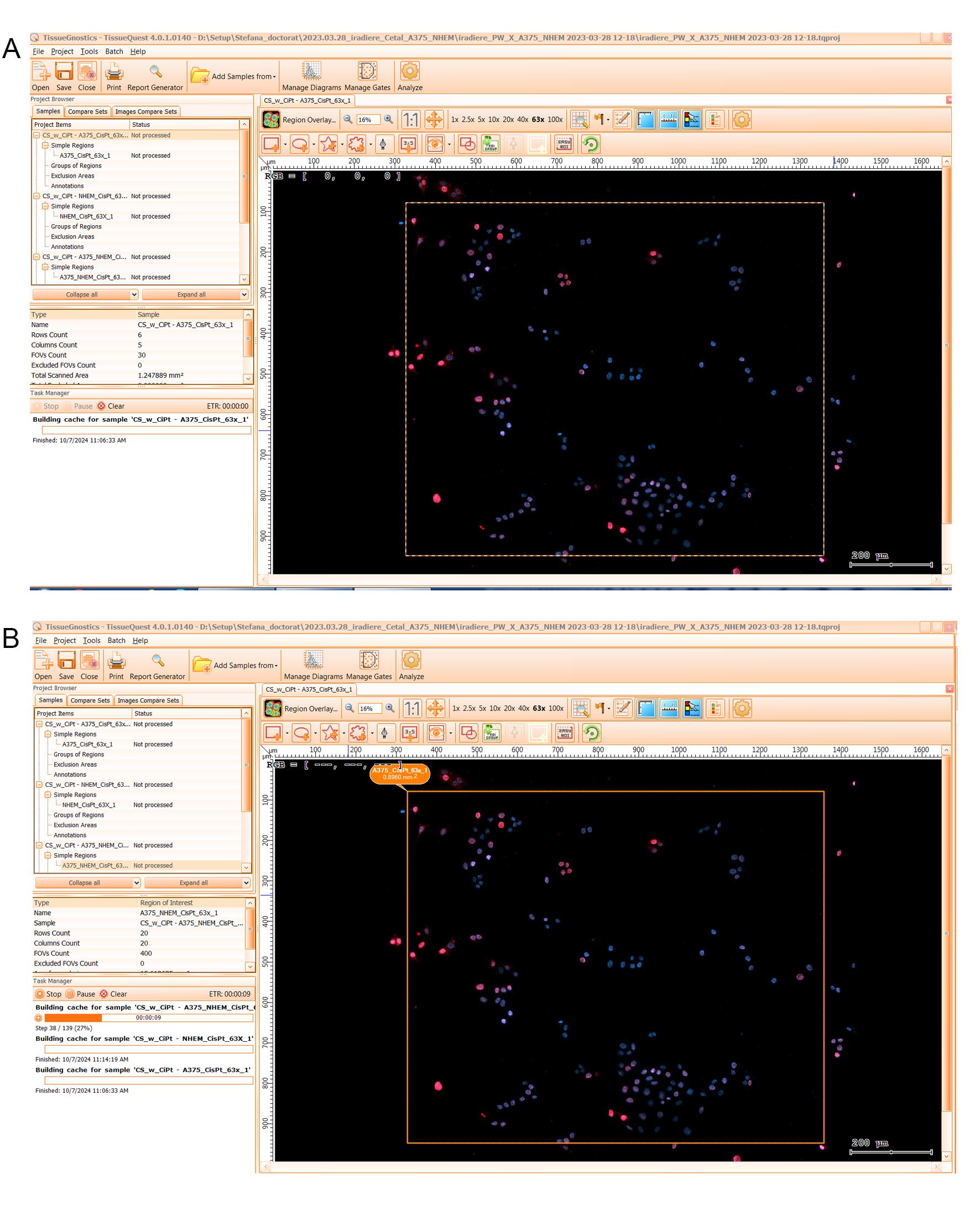Toggle the color legend overlay in panel B
The width and height of the screenshot is (980, 1209).
pos(692,709)
